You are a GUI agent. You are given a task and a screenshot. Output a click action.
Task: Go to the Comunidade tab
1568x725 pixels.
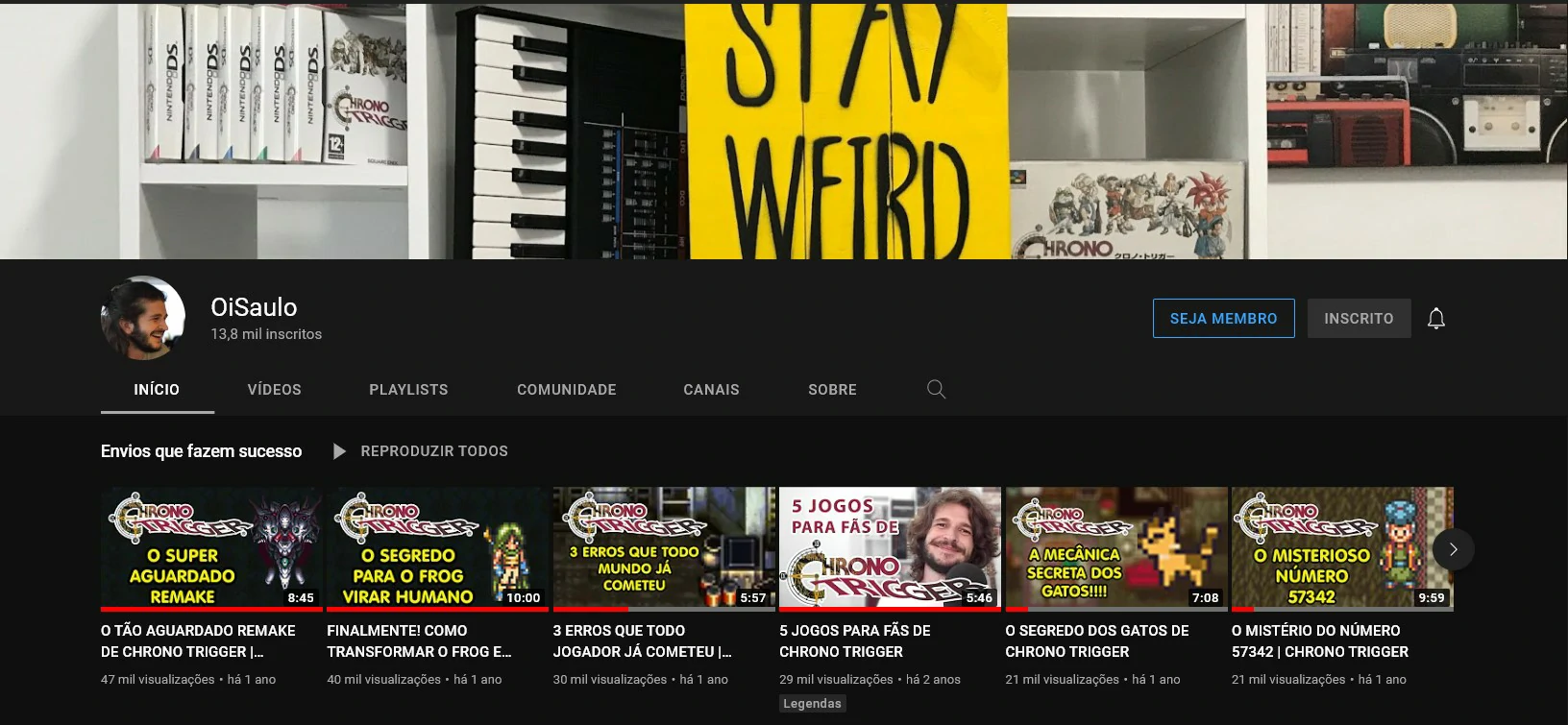tap(567, 390)
